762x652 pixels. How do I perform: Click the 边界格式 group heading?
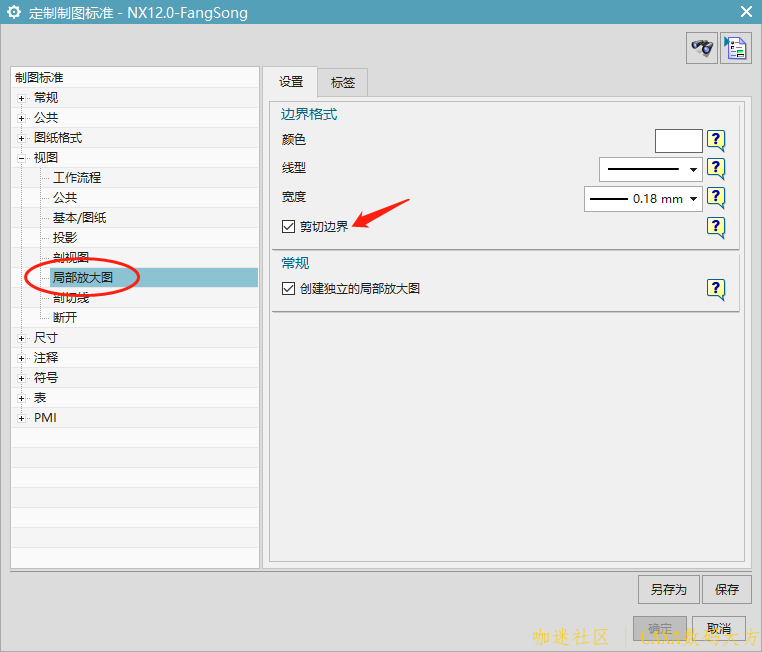click(309, 115)
